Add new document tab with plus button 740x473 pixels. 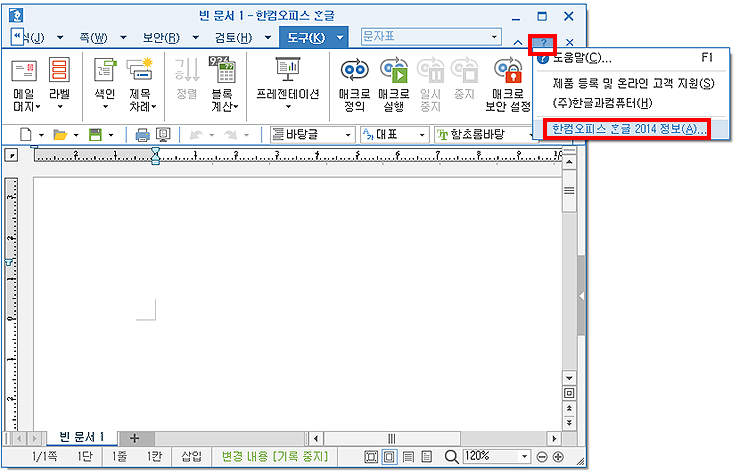pyautogui.click(x=135, y=439)
